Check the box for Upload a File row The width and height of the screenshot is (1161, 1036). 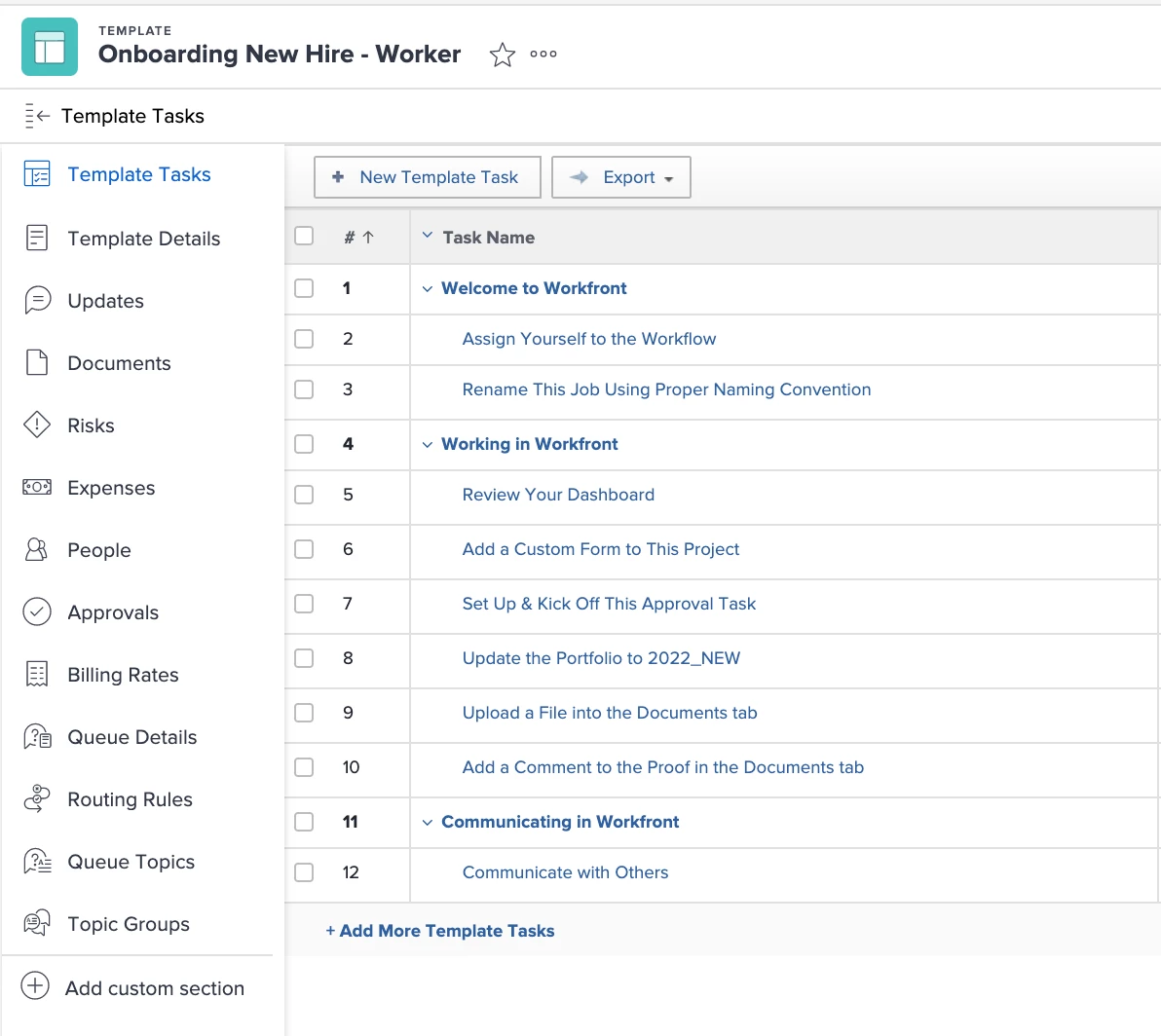304,713
